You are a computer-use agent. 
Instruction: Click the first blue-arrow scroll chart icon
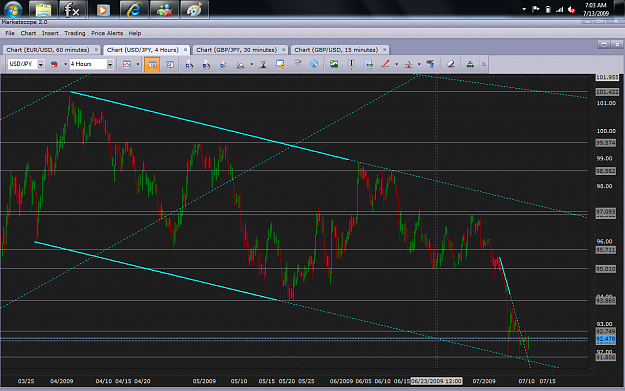[189, 64]
